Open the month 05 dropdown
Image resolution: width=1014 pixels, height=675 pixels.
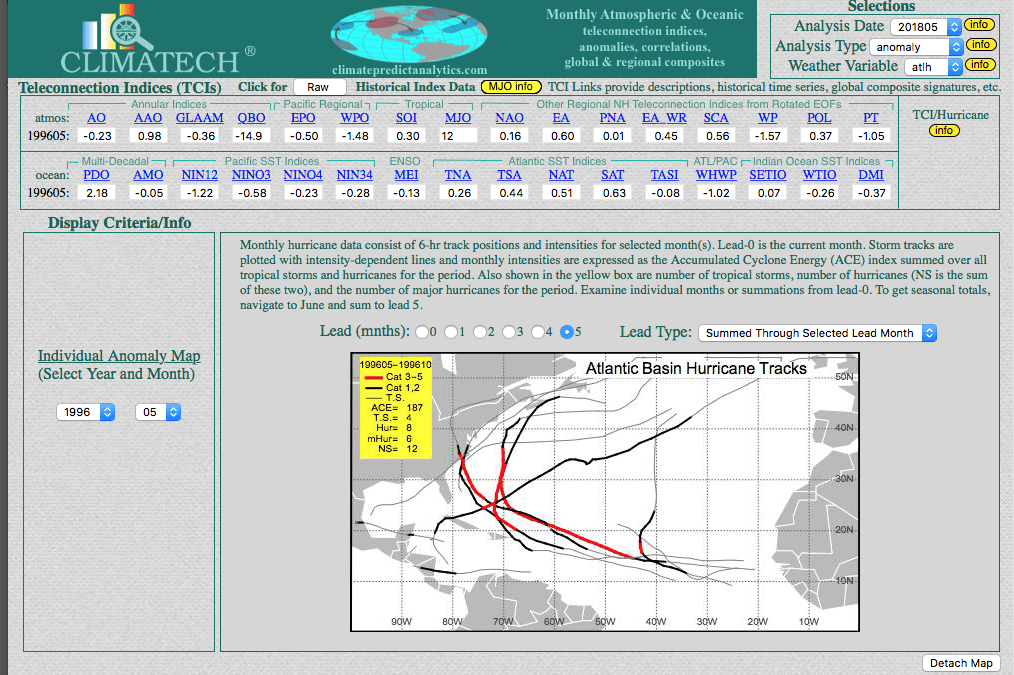(158, 411)
